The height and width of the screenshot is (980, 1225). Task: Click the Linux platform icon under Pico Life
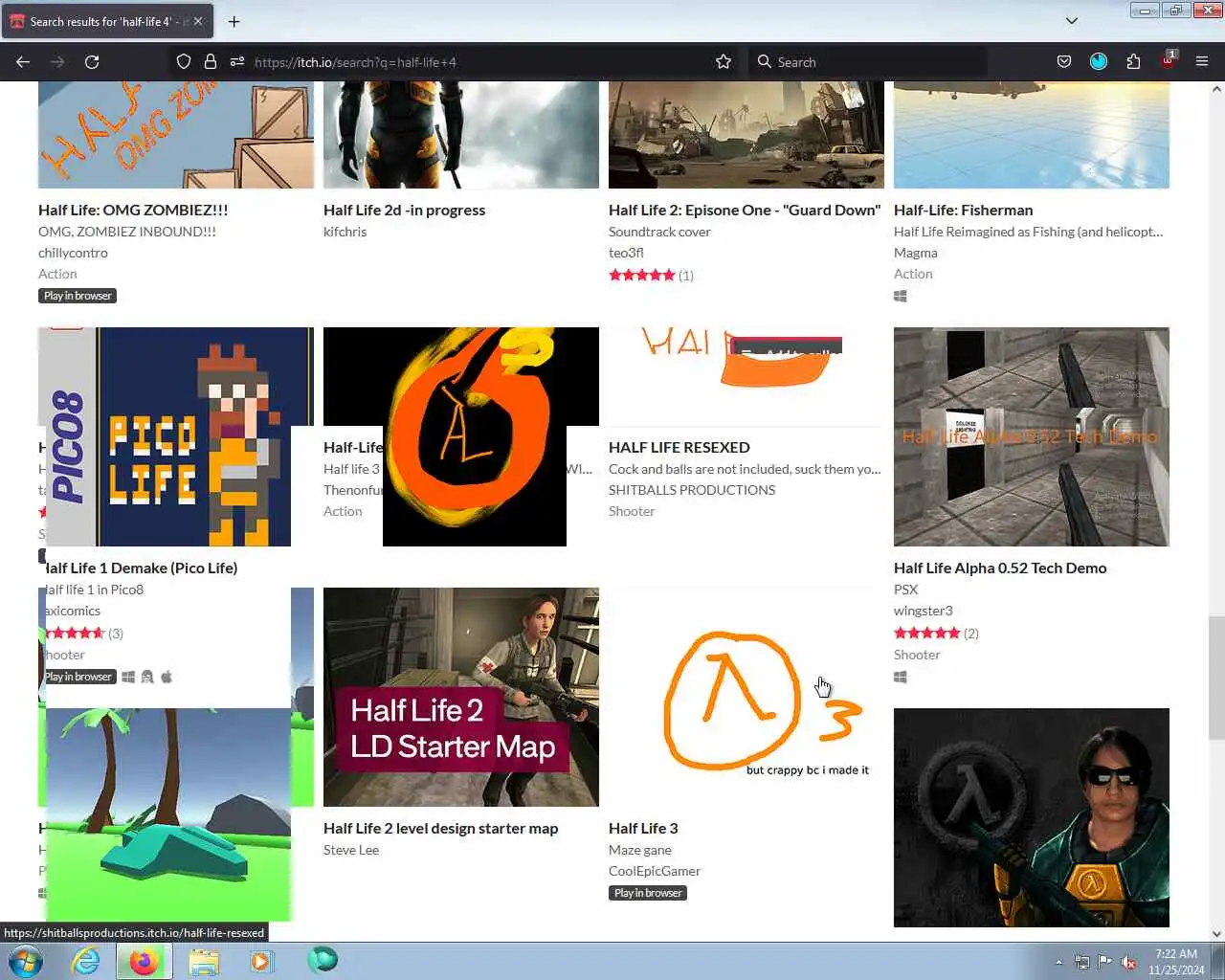(147, 677)
